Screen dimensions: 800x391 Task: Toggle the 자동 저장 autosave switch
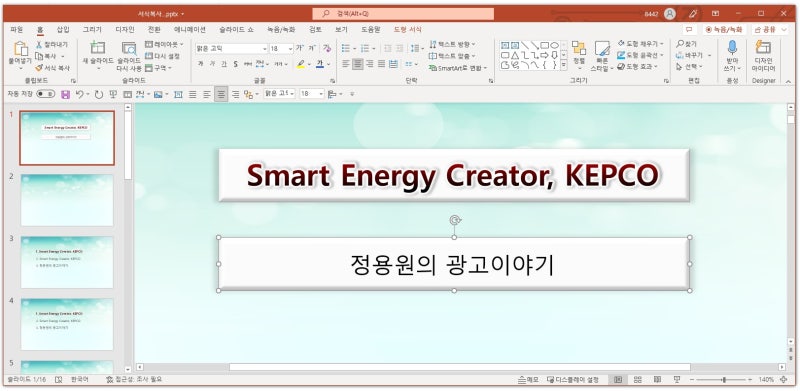click(45, 94)
